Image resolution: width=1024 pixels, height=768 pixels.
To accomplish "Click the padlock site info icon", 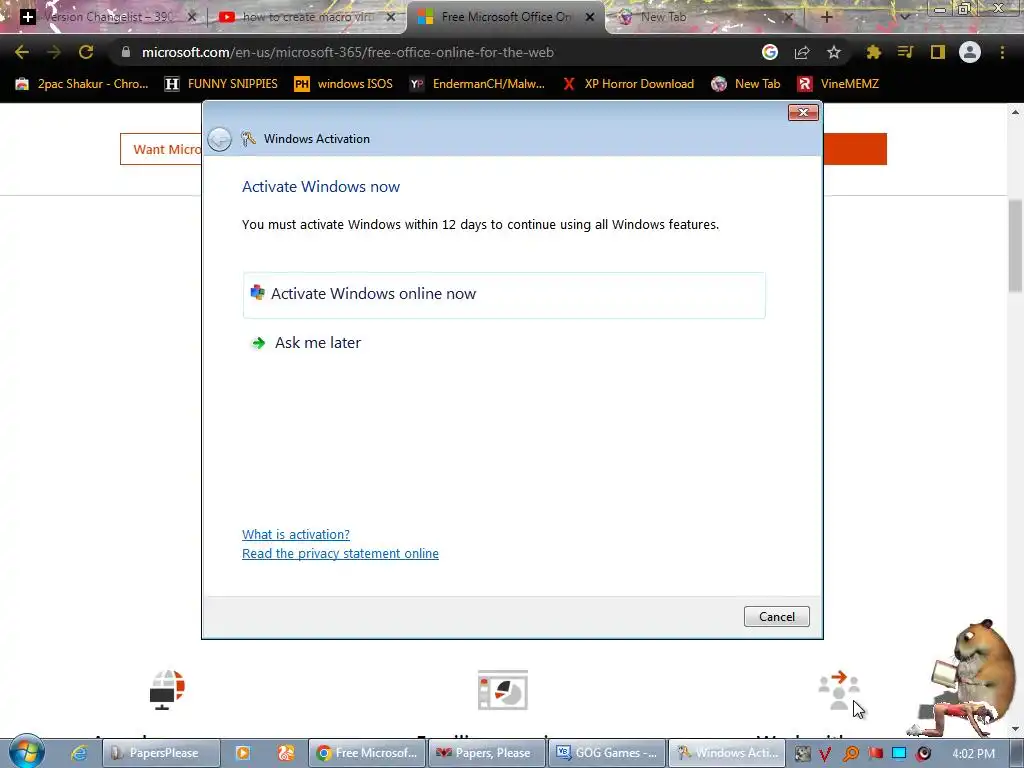I will click(x=126, y=52).
